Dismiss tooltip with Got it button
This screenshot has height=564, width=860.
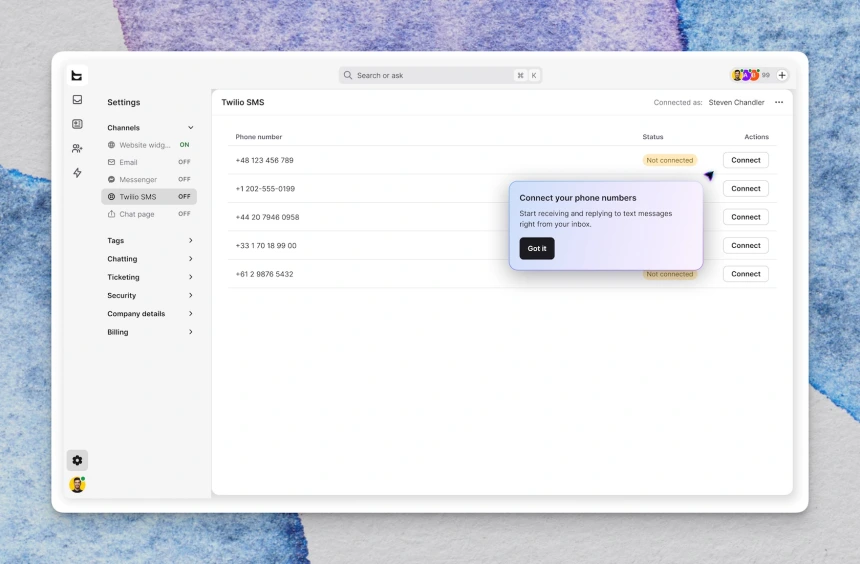point(537,249)
